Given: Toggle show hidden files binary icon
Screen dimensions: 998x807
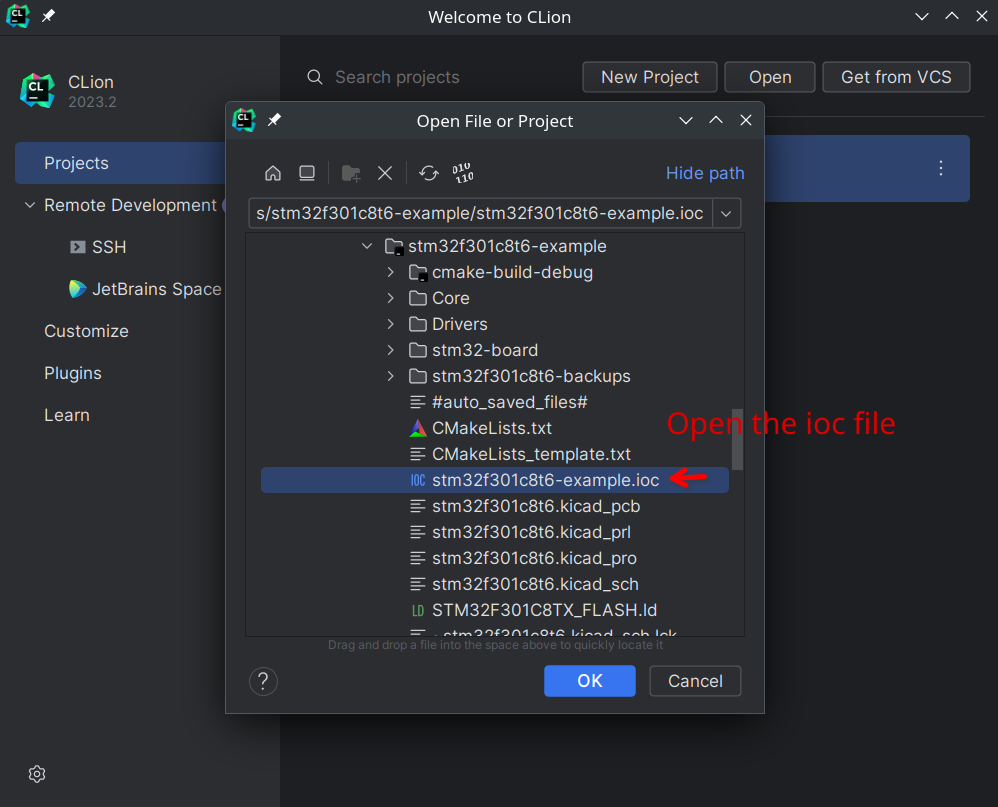Looking at the screenshot, I should tap(463, 173).
